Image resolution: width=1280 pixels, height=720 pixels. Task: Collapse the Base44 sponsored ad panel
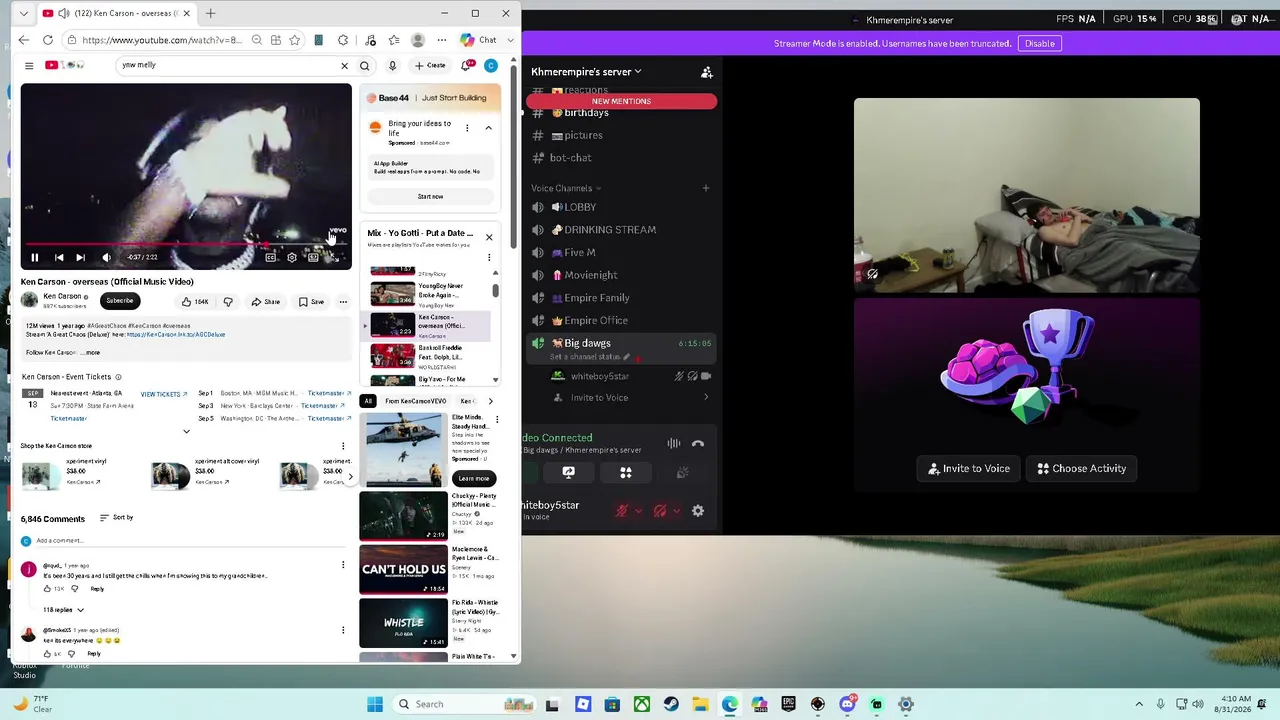(489, 128)
